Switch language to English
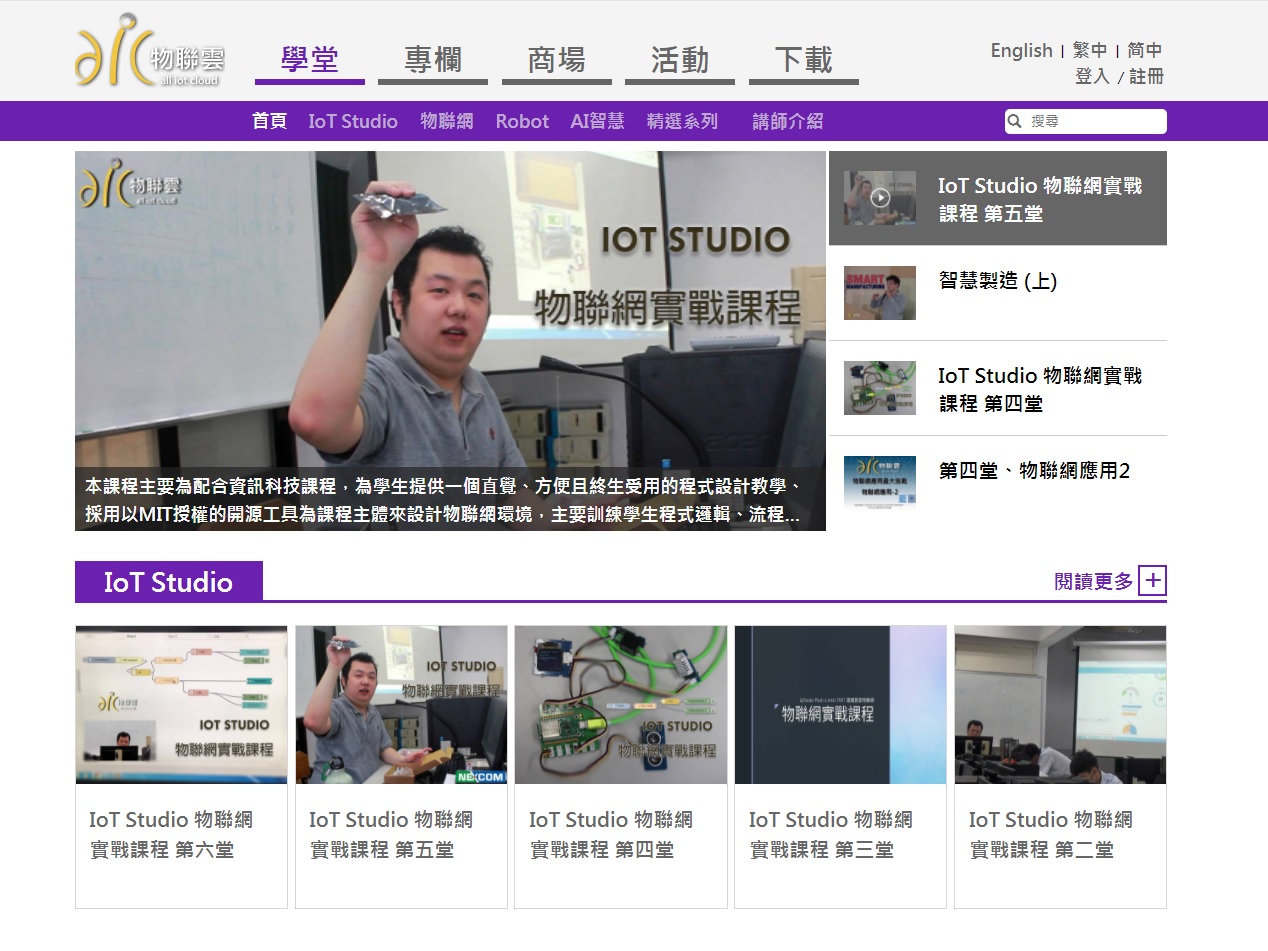This screenshot has width=1268, height=951. (1021, 50)
